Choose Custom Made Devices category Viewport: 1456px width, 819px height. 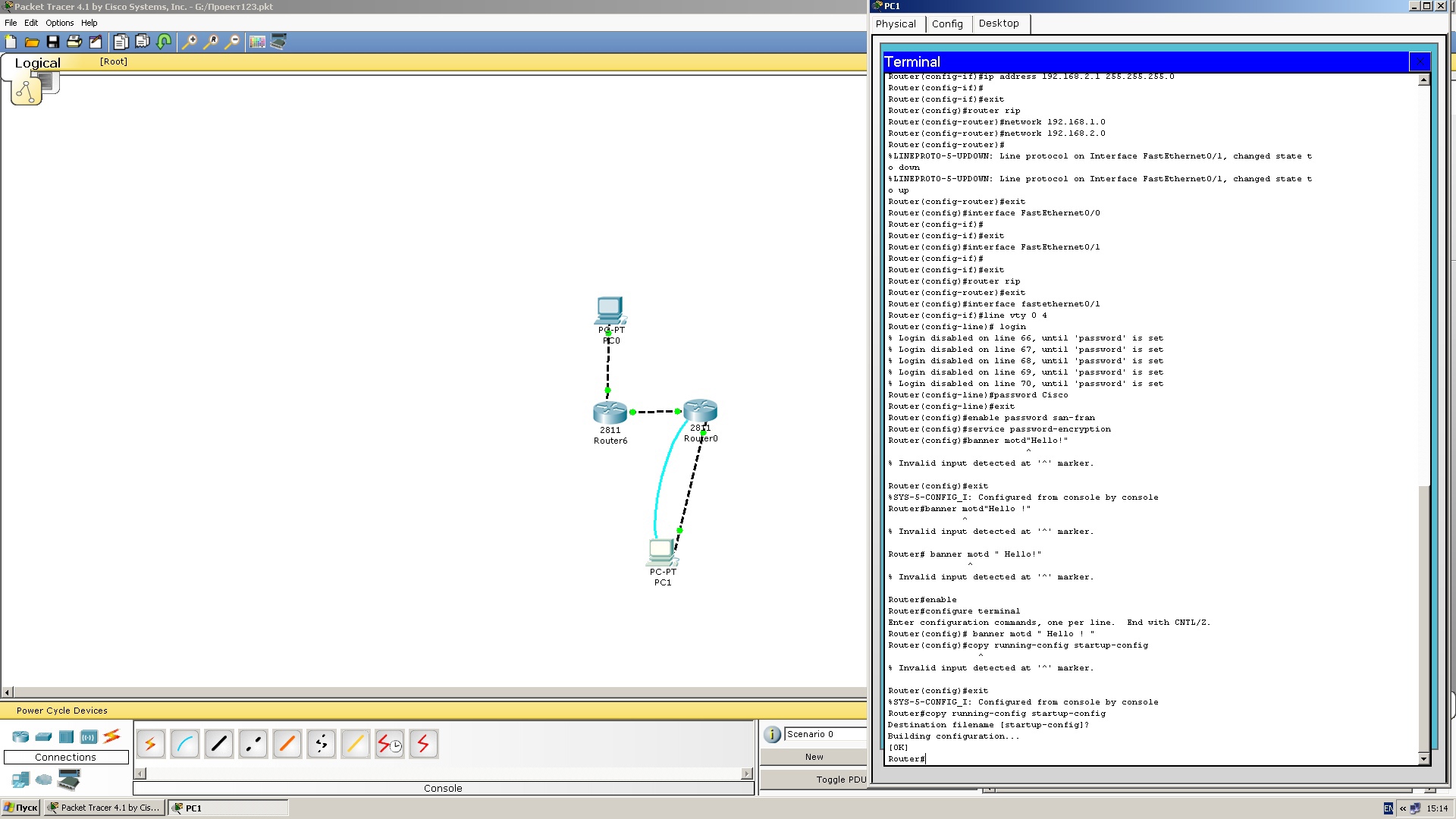(69, 779)
